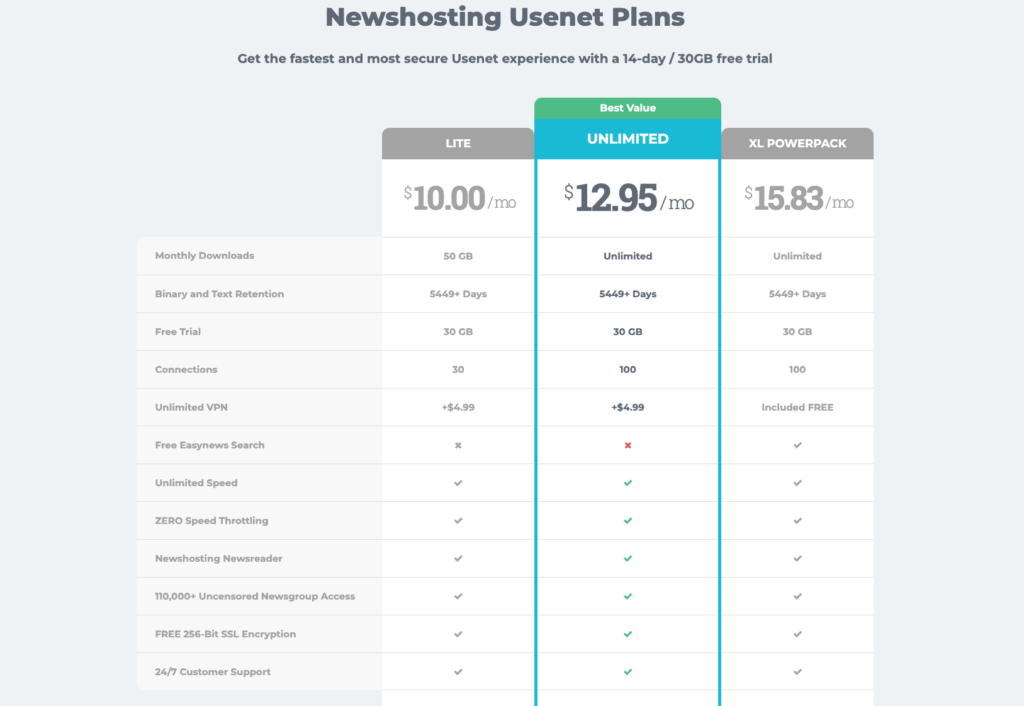The image size is (1024, 706).
Task: Click XL Powerpack checkmark for Free Easynews Search
Action: (797, 445)
